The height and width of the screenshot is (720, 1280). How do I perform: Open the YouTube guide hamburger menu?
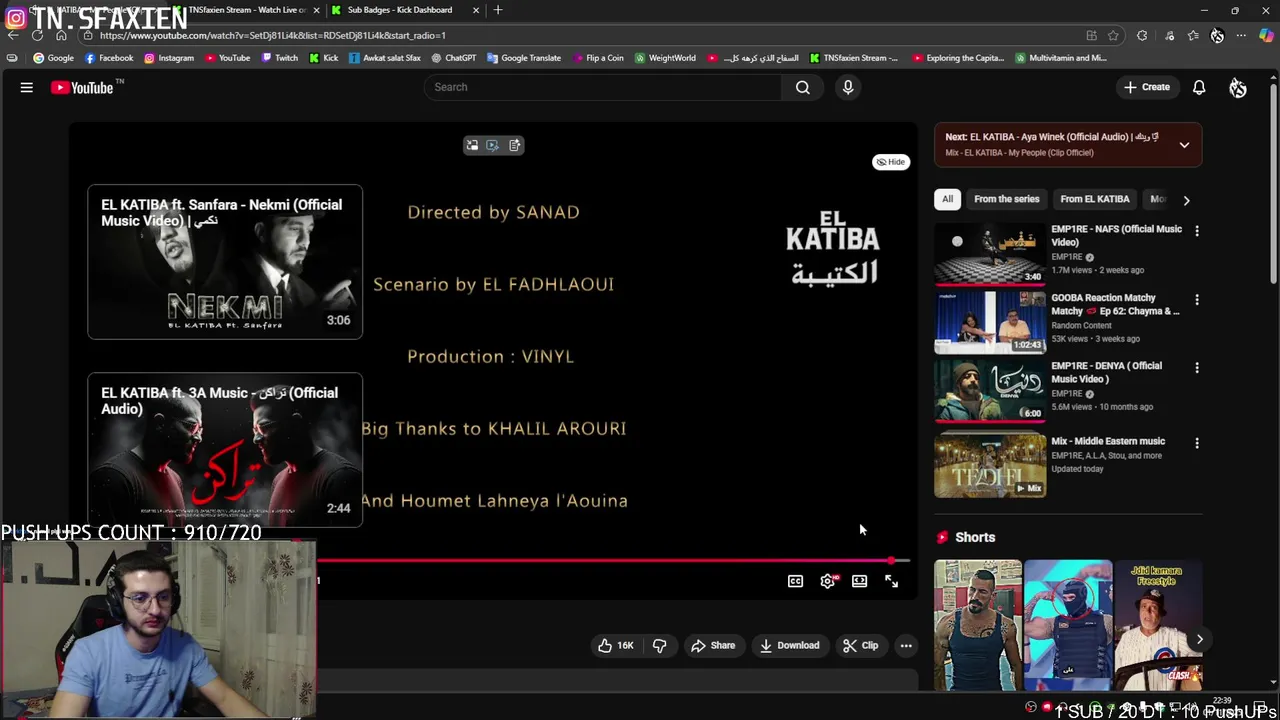pos(27,88)
